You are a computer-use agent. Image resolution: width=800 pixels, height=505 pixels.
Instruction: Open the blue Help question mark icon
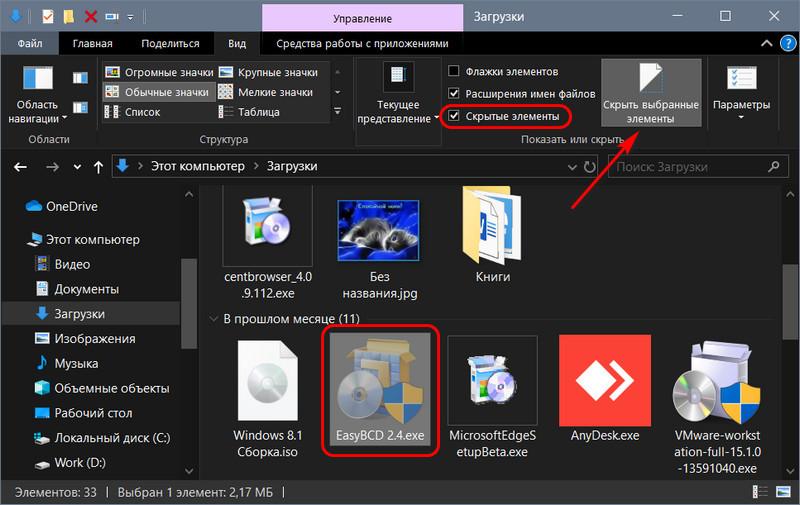pyautogui.click(x=788, y=43)
